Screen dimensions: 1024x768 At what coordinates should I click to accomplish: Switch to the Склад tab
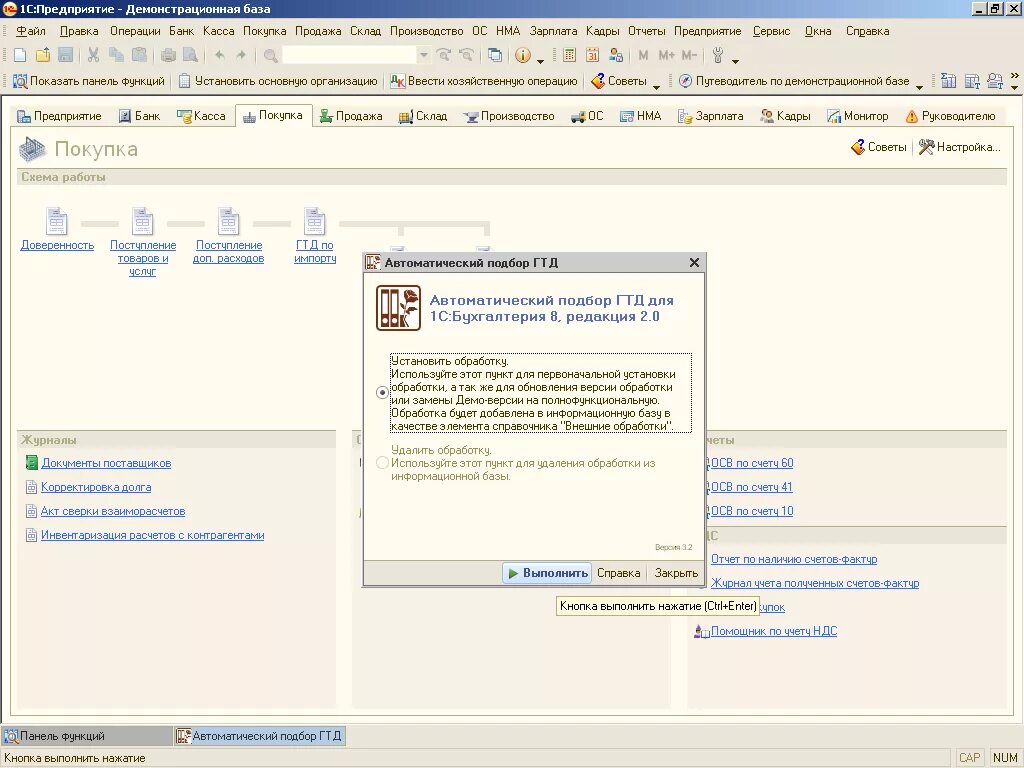(x=423, y=116)
